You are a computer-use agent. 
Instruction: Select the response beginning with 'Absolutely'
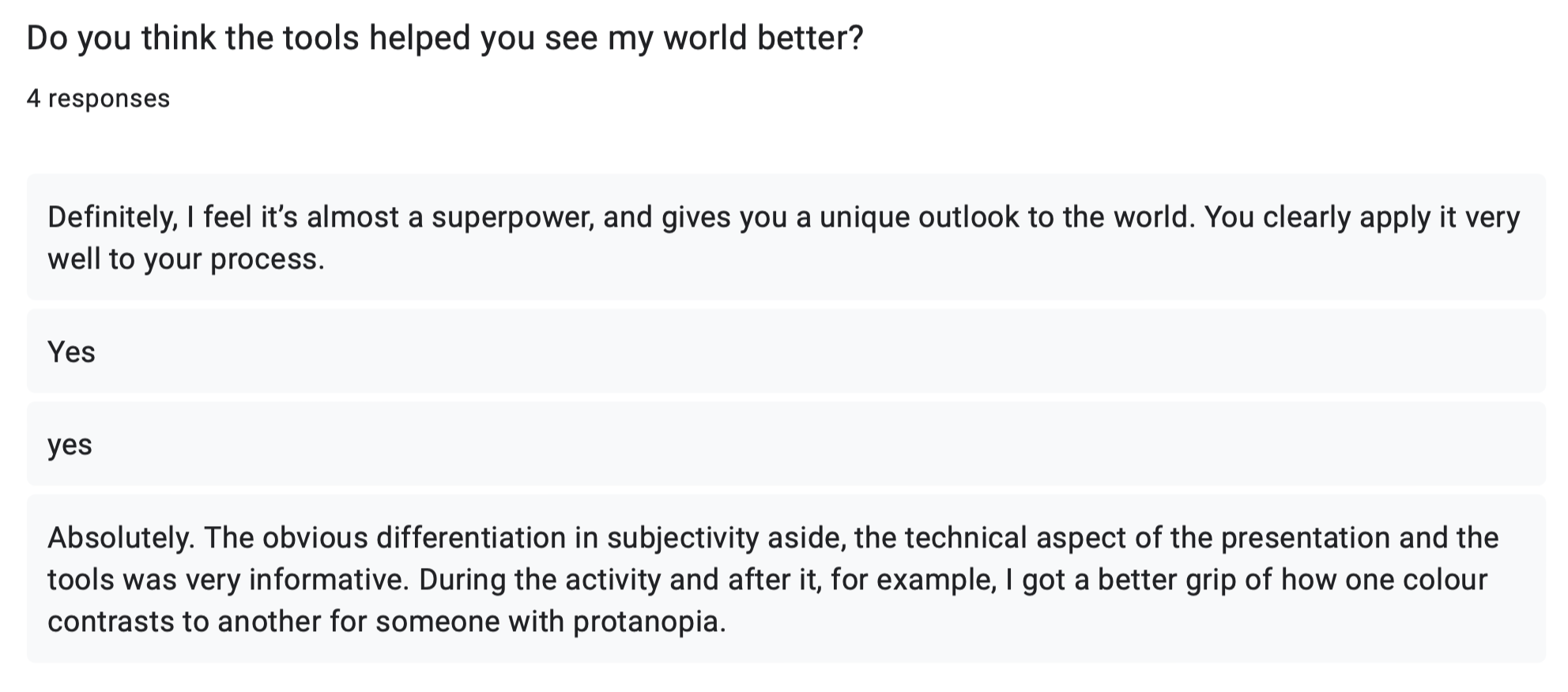(x=786, y=579)
